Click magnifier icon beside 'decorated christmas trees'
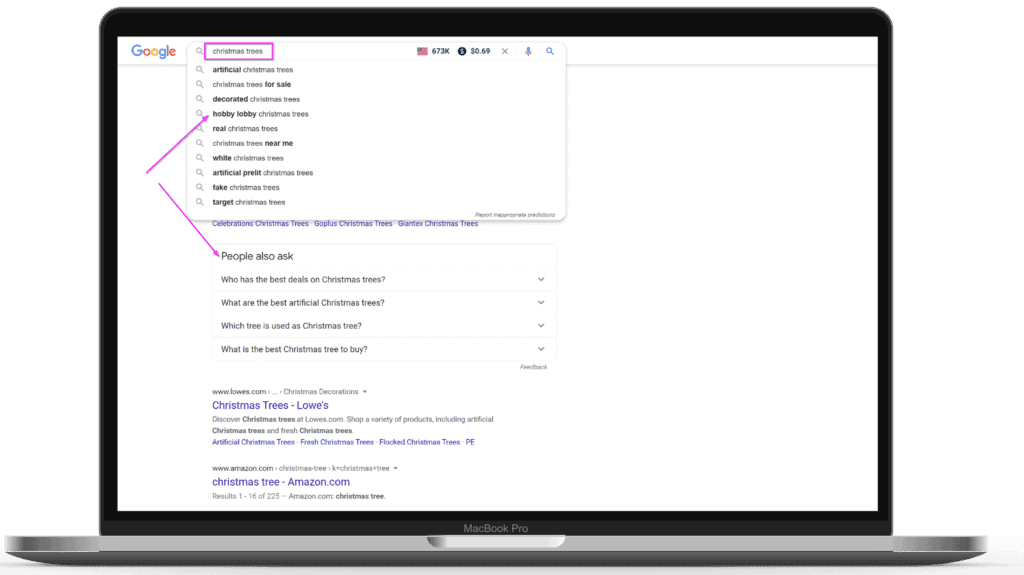The height and width of the screenshot is (575, 1024). (x=200, y=99)
